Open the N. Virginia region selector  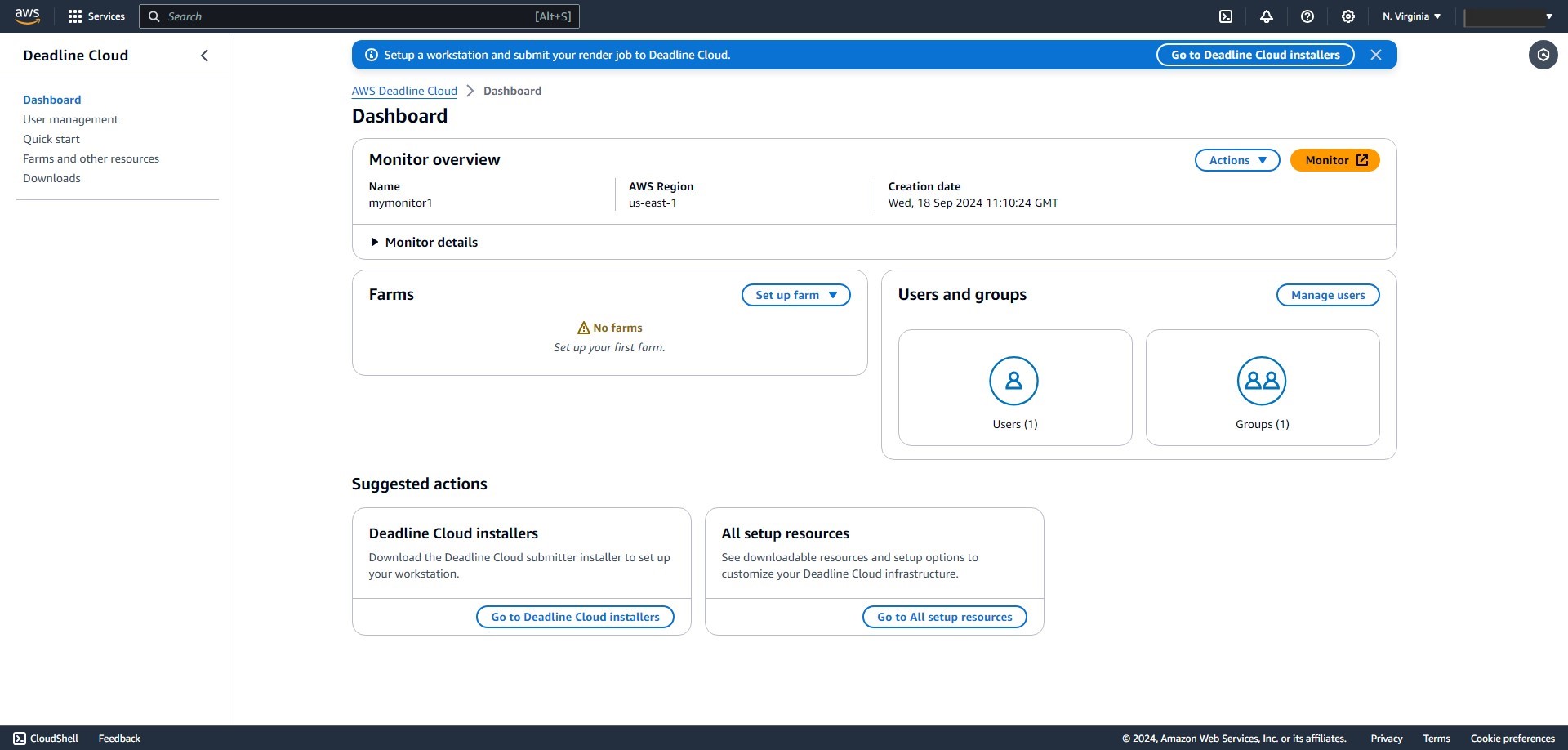pos(1410,16)
